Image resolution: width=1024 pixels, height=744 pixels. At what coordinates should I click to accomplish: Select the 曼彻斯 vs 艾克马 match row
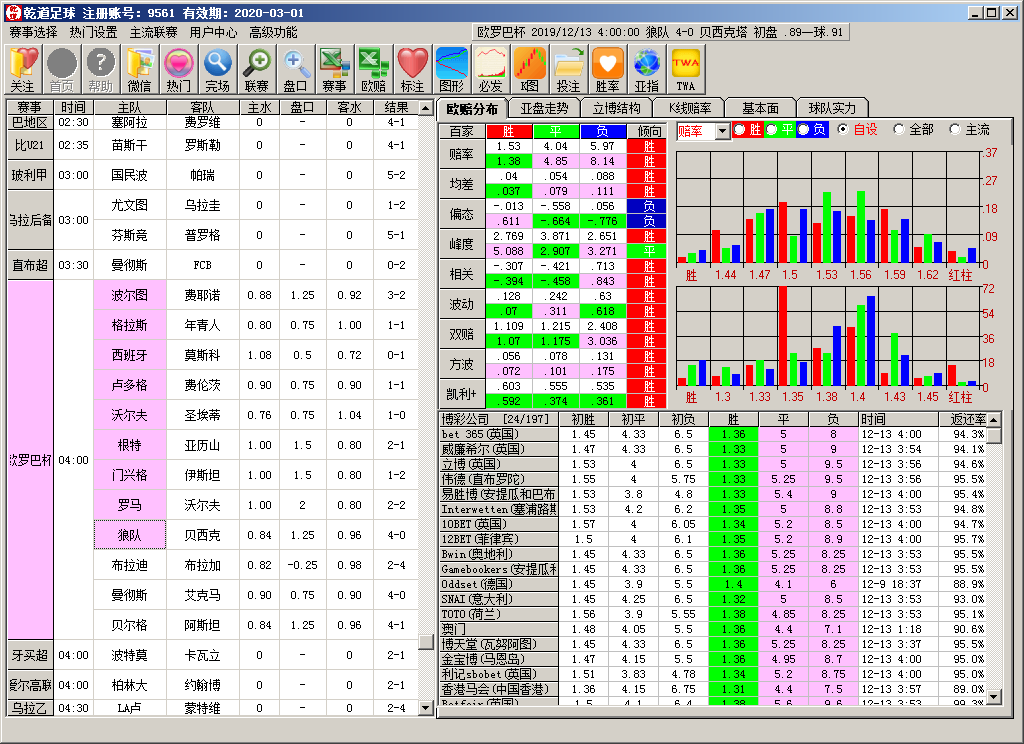point(257,595)
